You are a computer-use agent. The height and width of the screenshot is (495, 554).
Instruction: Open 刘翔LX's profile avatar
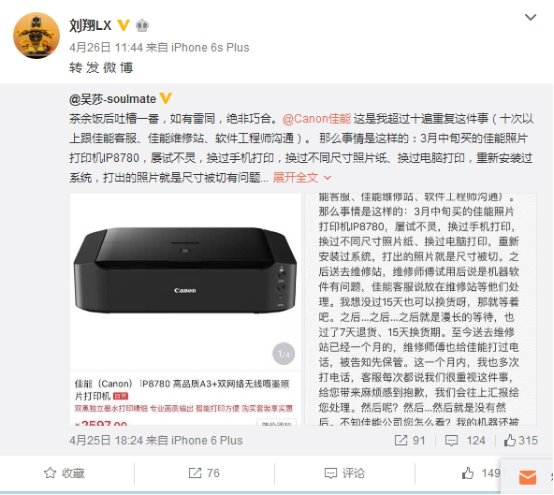(x=36, y=36)
